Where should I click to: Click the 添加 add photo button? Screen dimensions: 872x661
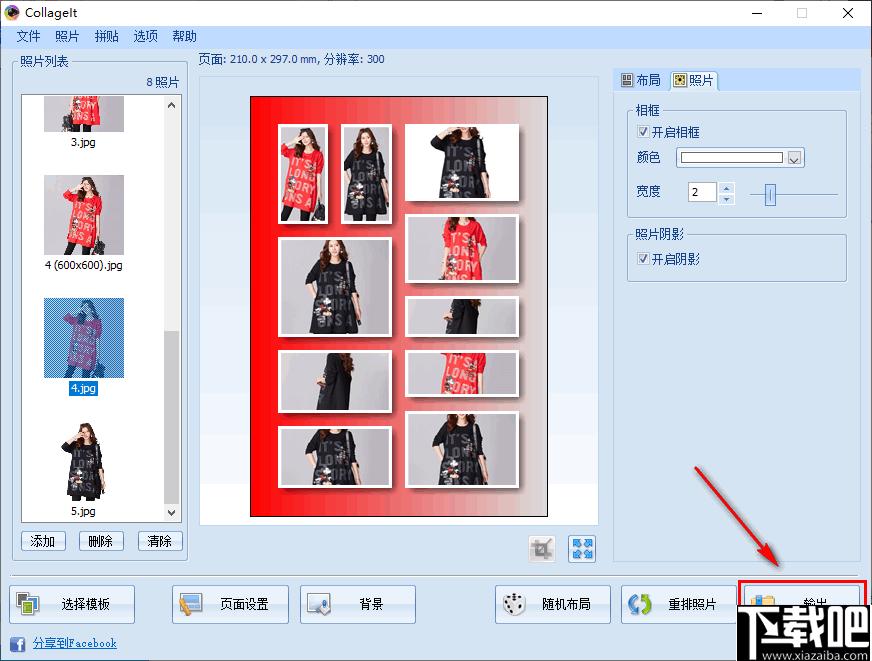[43, 541]
